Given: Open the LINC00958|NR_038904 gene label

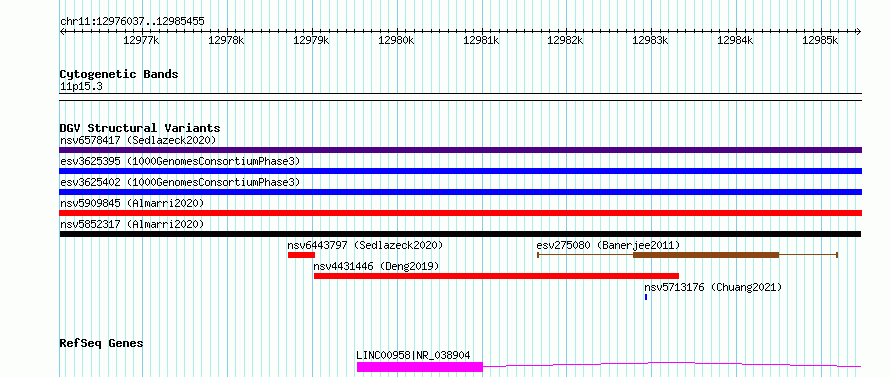Looking at the screenshot, I should point(413,355).
